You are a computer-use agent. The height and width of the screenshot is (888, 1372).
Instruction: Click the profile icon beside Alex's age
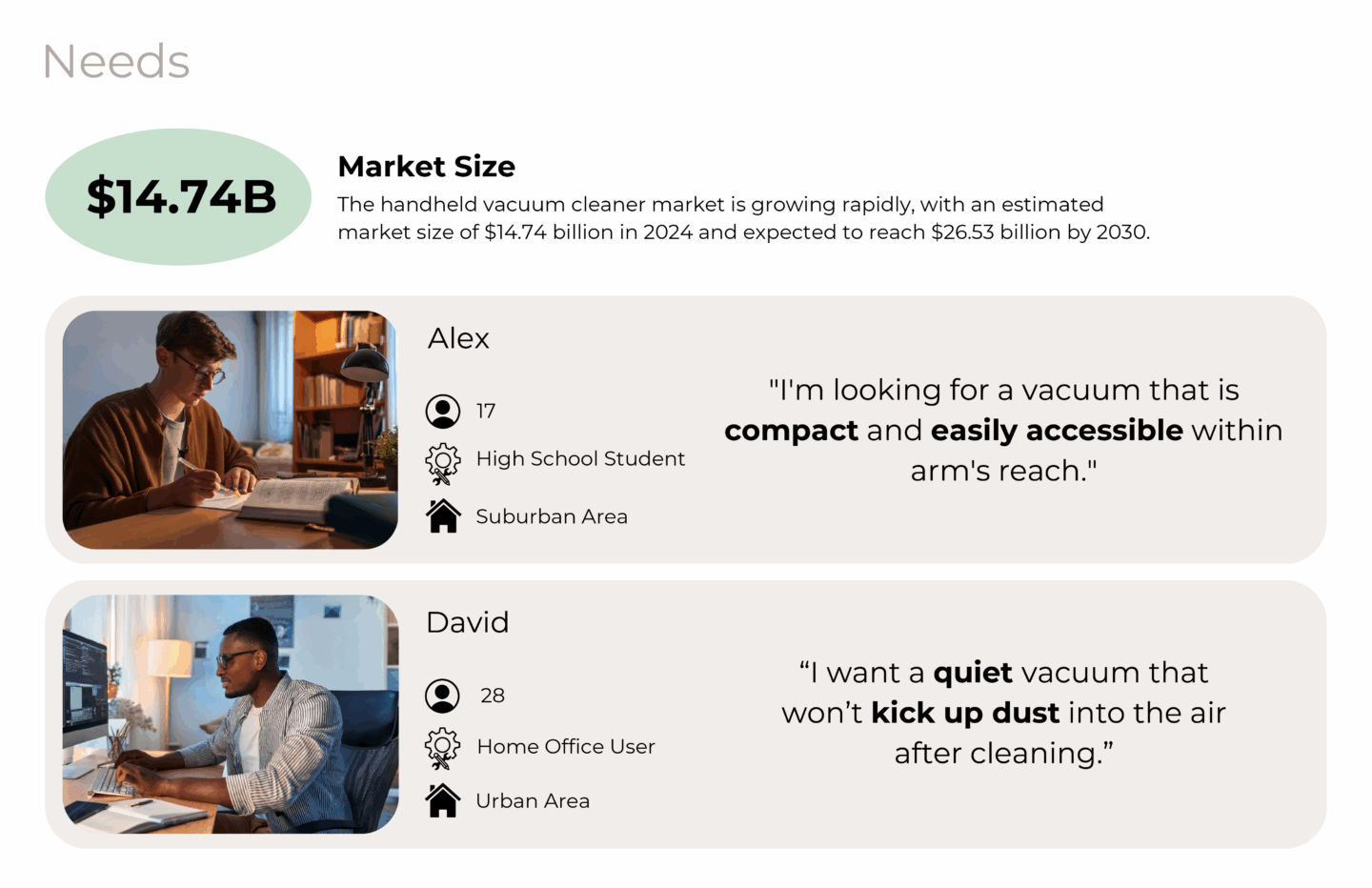pos(442,412)
